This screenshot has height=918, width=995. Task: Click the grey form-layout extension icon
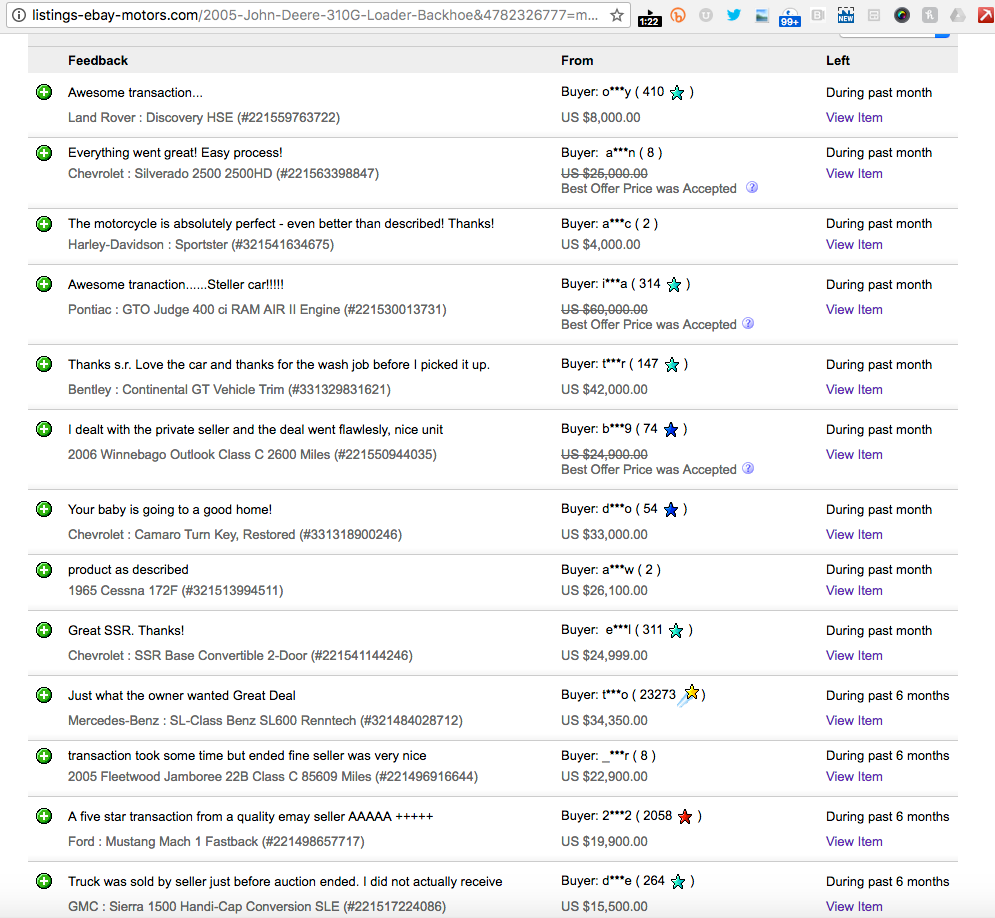click(x=874, y=15)
